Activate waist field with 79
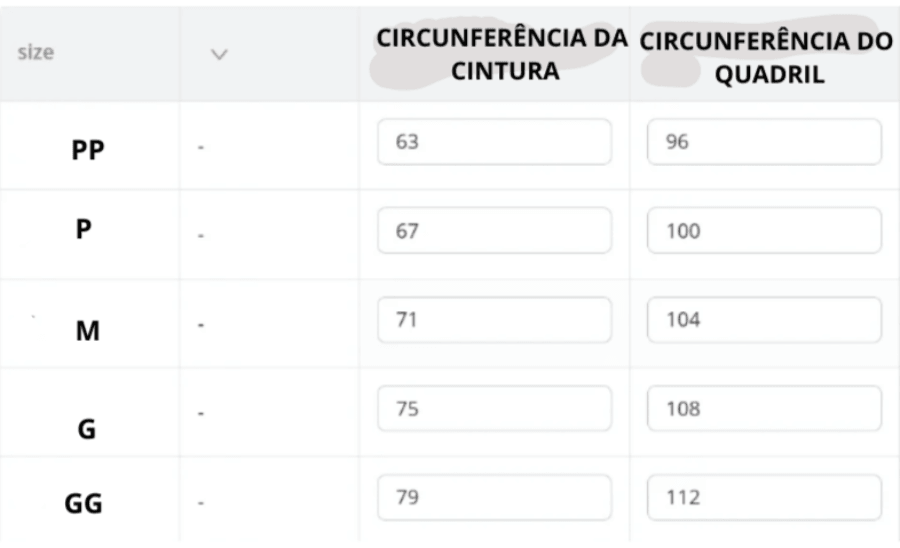This screenshot has width=900, height=548. click(494, 498)
